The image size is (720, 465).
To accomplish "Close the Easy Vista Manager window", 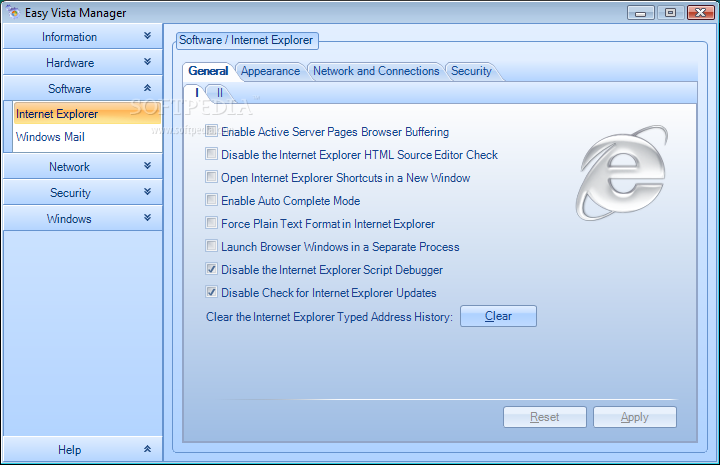I will [700, 13].
